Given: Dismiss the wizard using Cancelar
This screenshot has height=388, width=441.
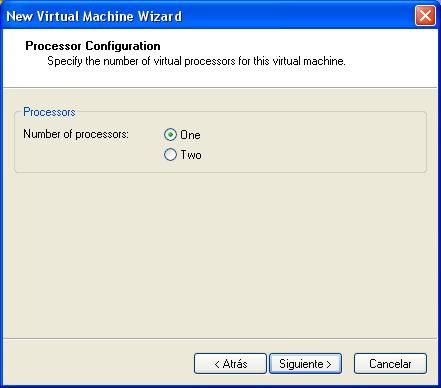Looking at the screenshot, I should pyautogui.click(x=390, y=364).
